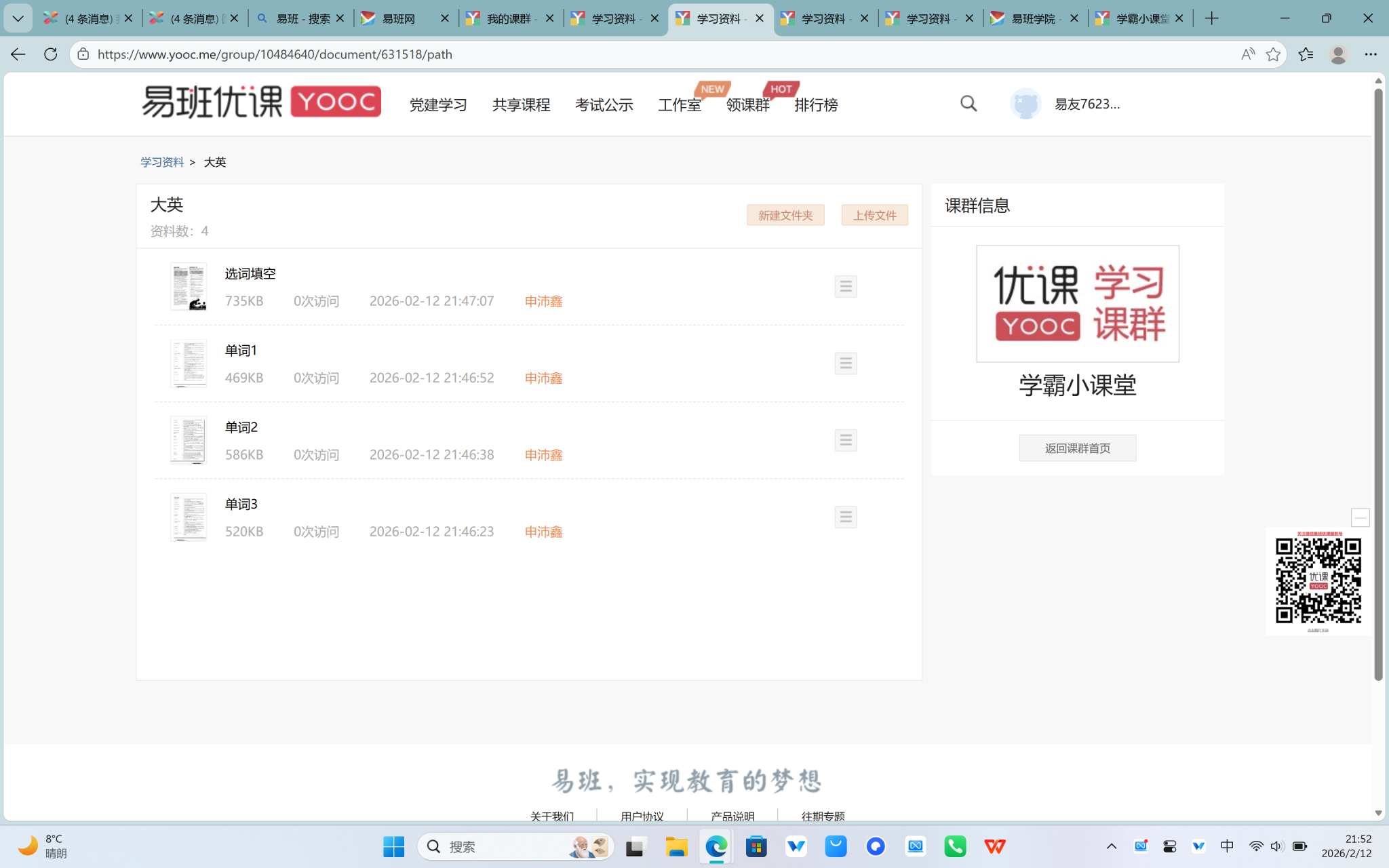Viewport: 1389px width, 868px height.
Task: Click the 选词填空 document thumbnail
Action: pyautogui.click(x=188, y=287)
